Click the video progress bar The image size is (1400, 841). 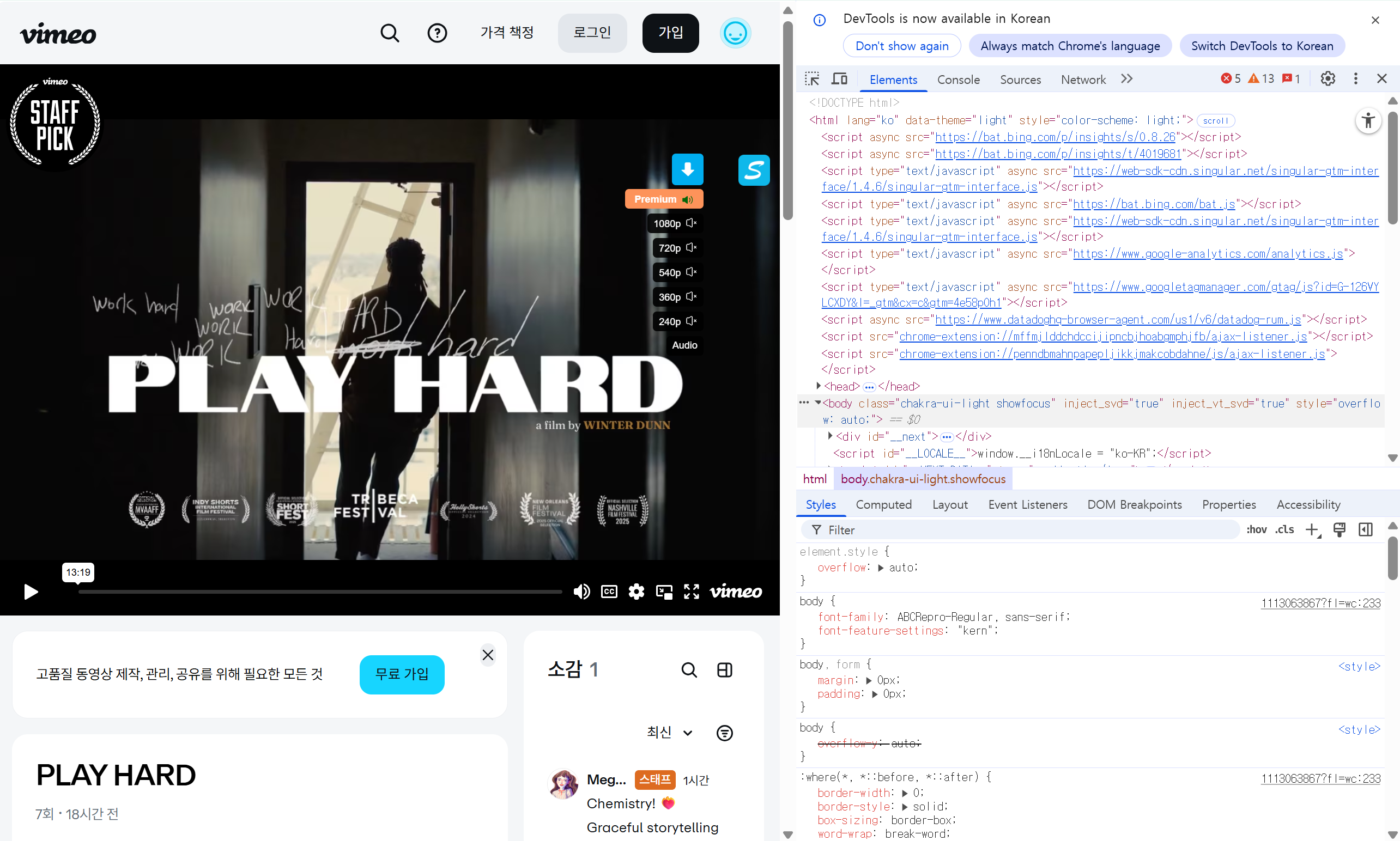[x=320, y=592]
